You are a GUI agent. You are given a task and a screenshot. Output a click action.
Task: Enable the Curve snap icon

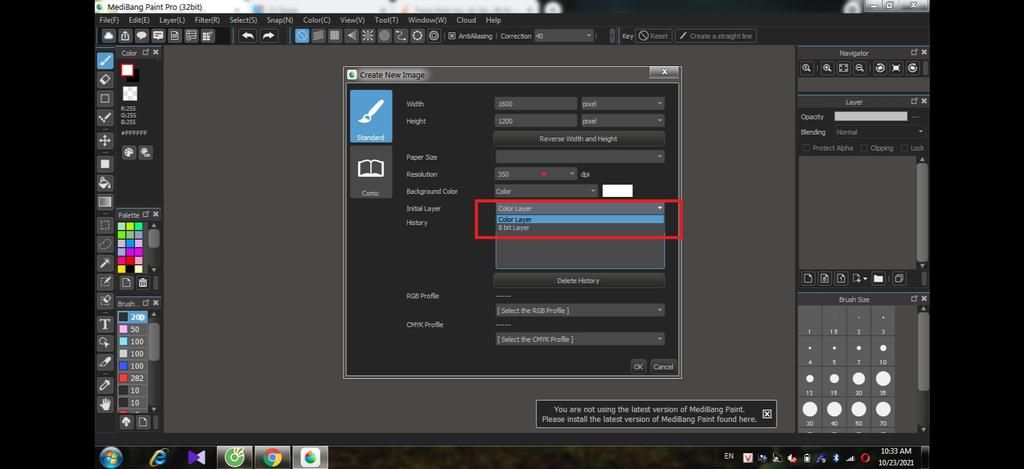tap(401, 36)
